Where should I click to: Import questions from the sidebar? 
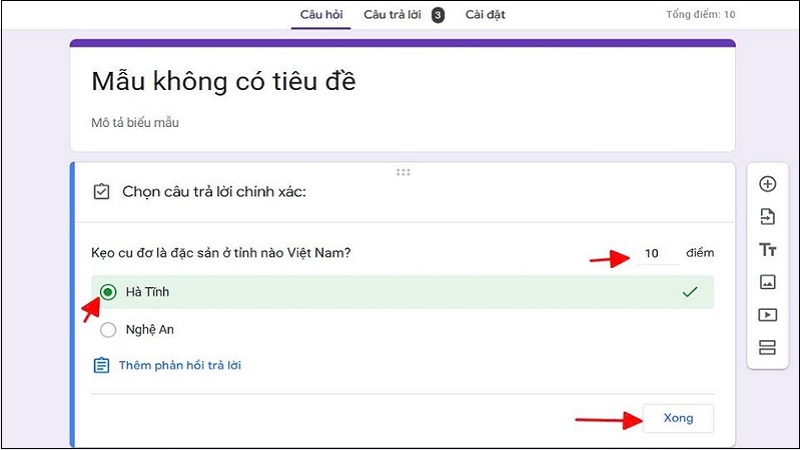point(767,216)
